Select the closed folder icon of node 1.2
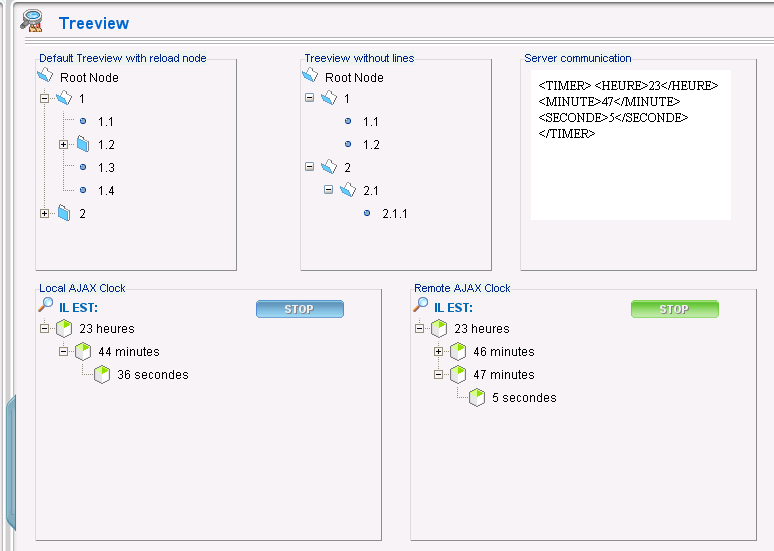The height and width of the screenshot is (551, 774). click(83, 144)
